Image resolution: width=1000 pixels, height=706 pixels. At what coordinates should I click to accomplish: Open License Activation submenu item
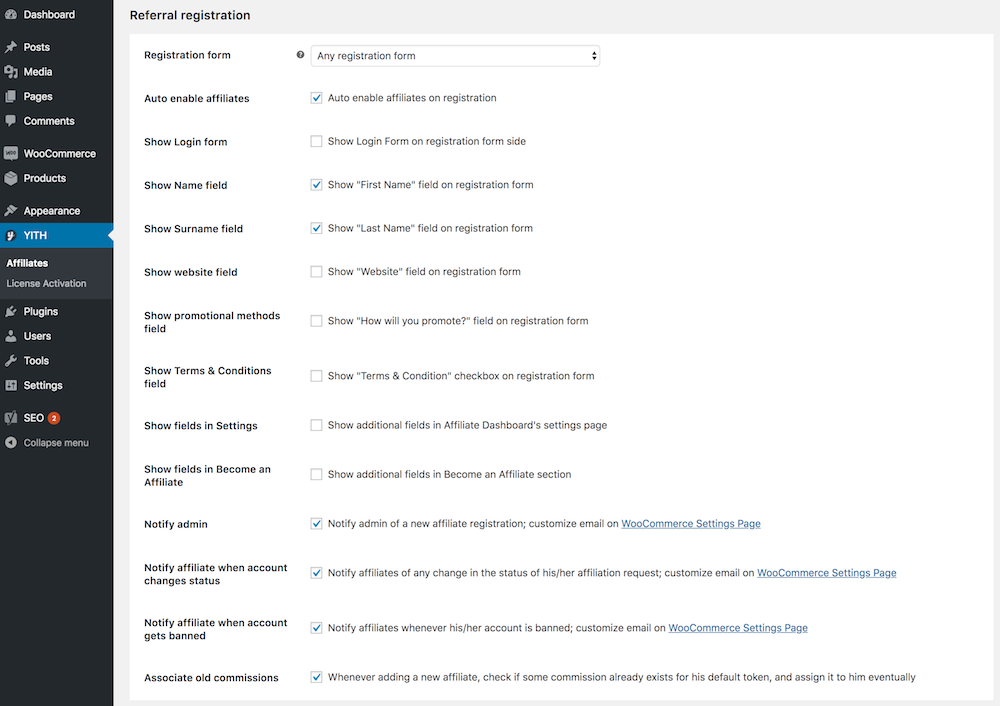[46, 284]
